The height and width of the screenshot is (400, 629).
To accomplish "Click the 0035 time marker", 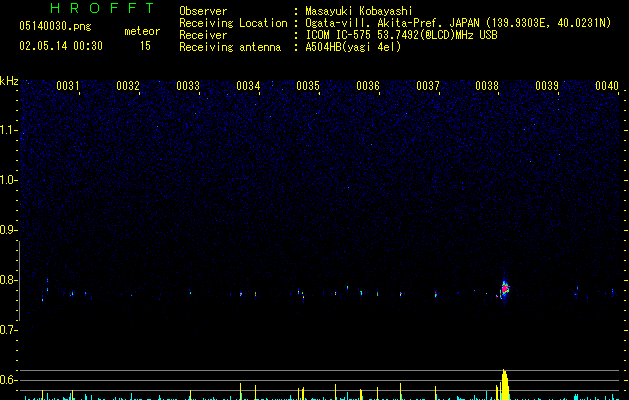I will [x=308, y=86].
